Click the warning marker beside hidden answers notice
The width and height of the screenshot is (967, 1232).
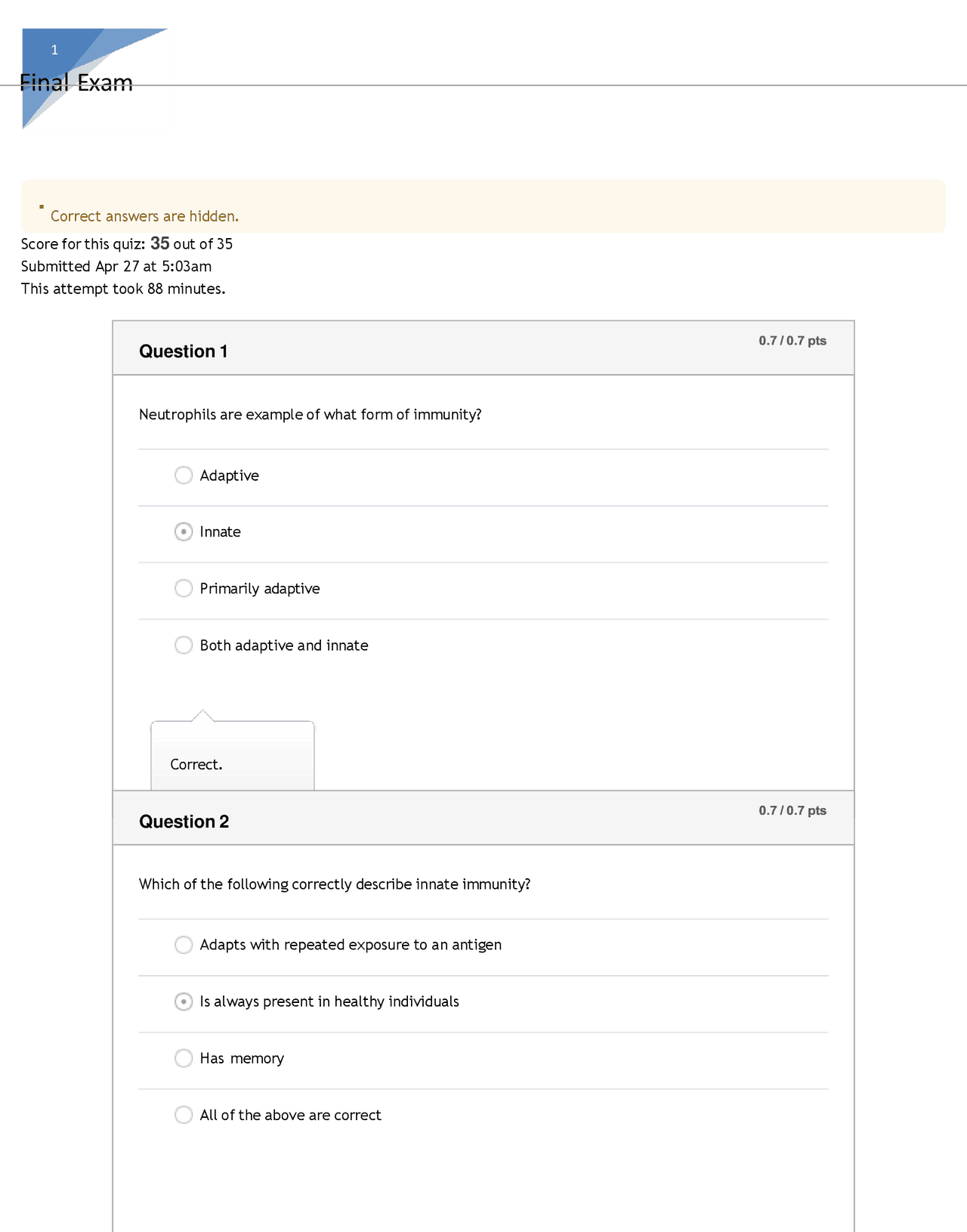coord(42,206)
